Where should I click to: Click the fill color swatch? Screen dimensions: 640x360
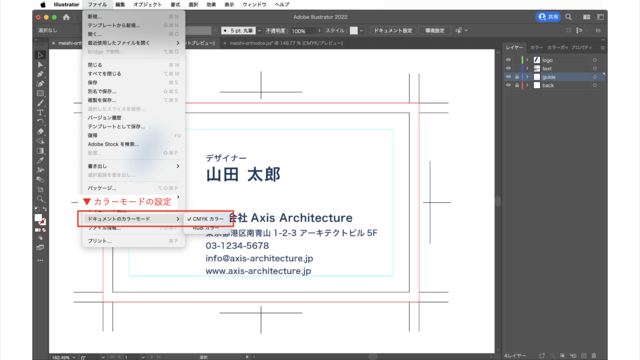(38, 218)
